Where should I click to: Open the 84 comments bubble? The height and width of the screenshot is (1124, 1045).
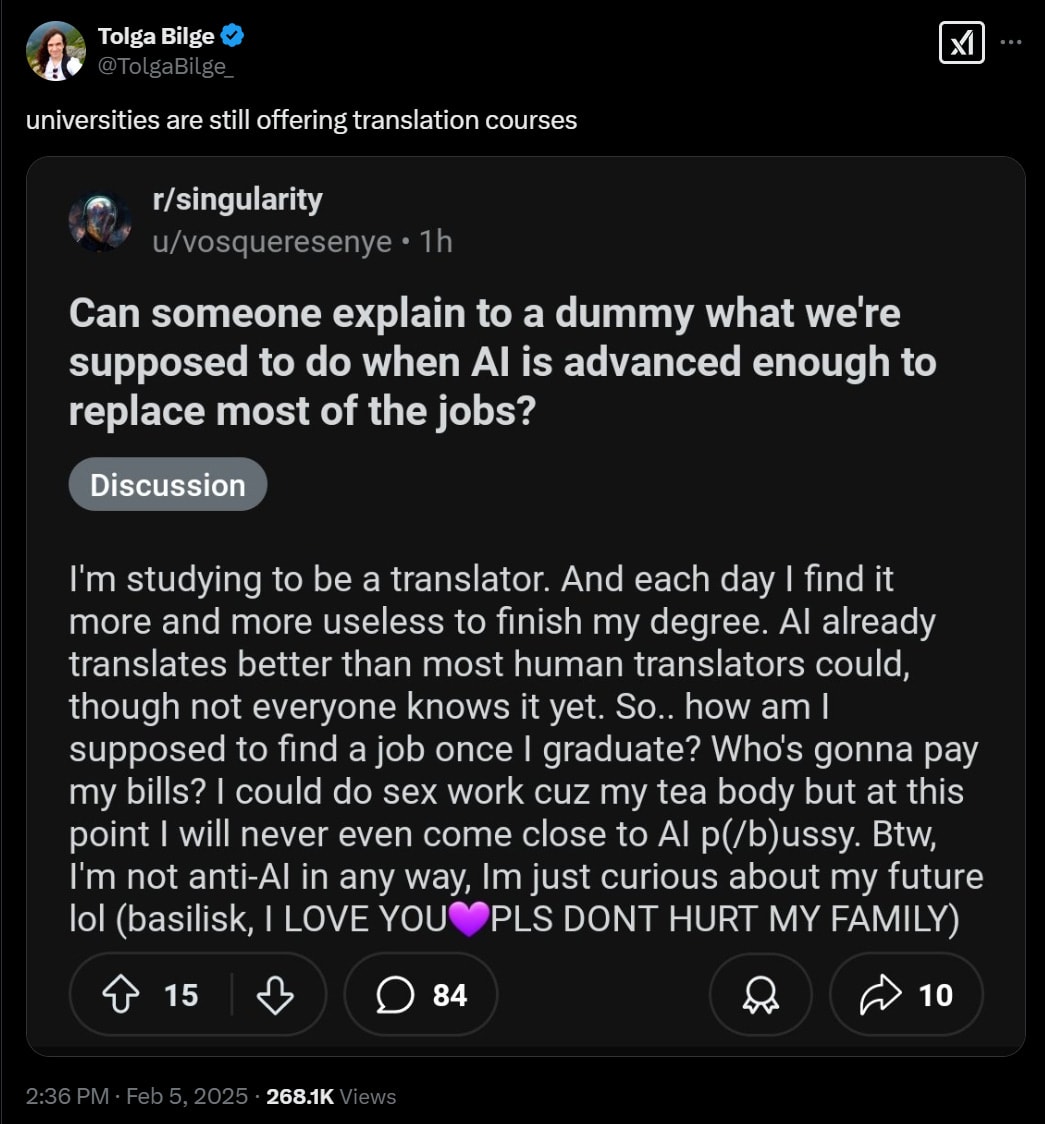[x=421, y=994]
